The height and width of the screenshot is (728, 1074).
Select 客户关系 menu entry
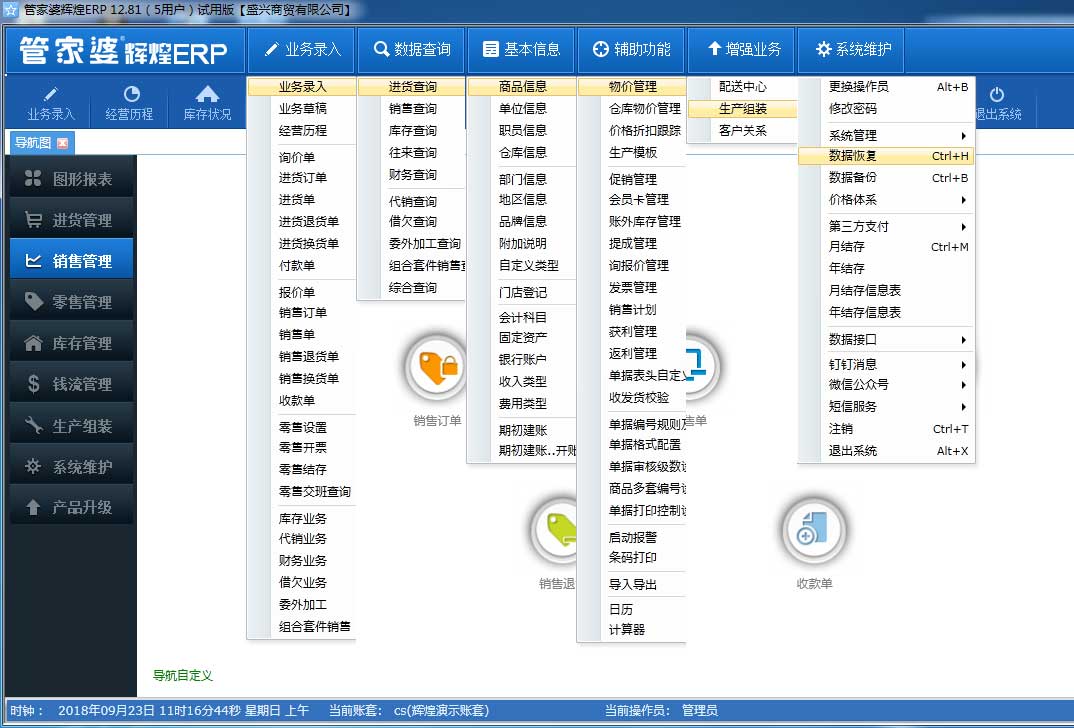(742, 130)
